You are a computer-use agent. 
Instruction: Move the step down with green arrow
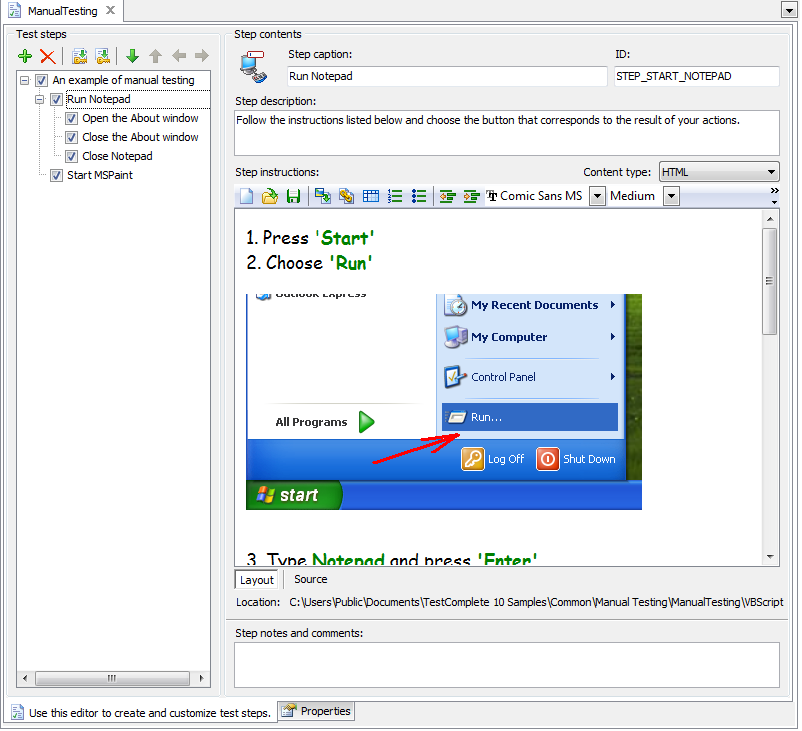point(132,56)
